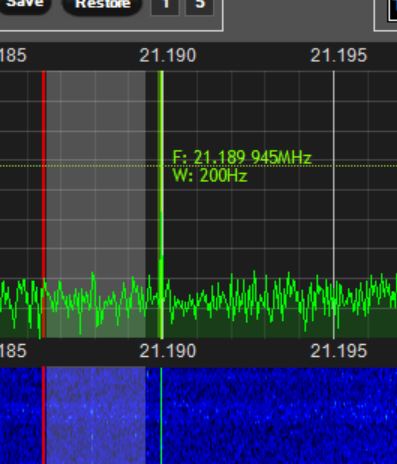The width and height of the screenshot is (397, 464).
Task: Click the Save button
Action: [25, 5]
